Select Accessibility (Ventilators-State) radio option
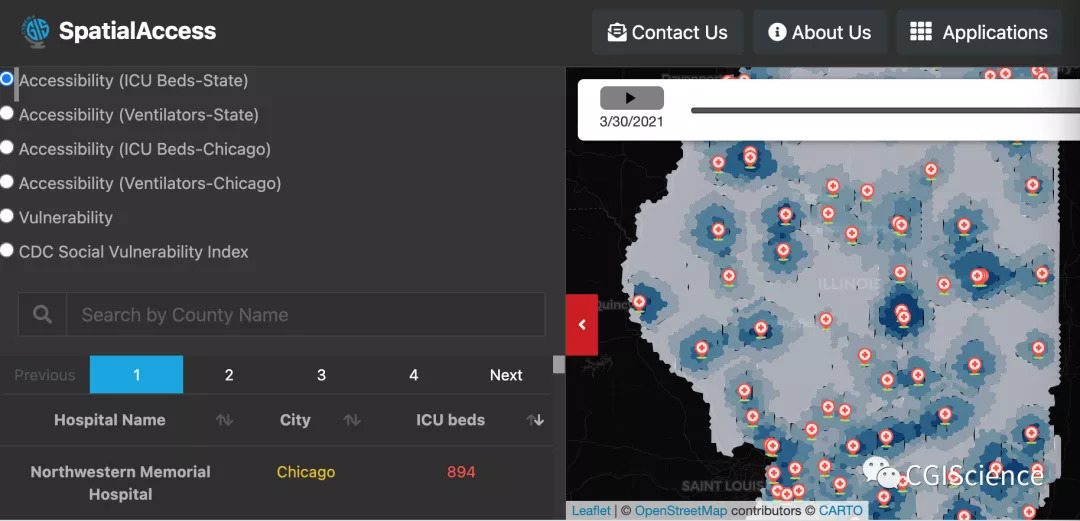This screenshot has height=521, width=1080. click(7, 114)
